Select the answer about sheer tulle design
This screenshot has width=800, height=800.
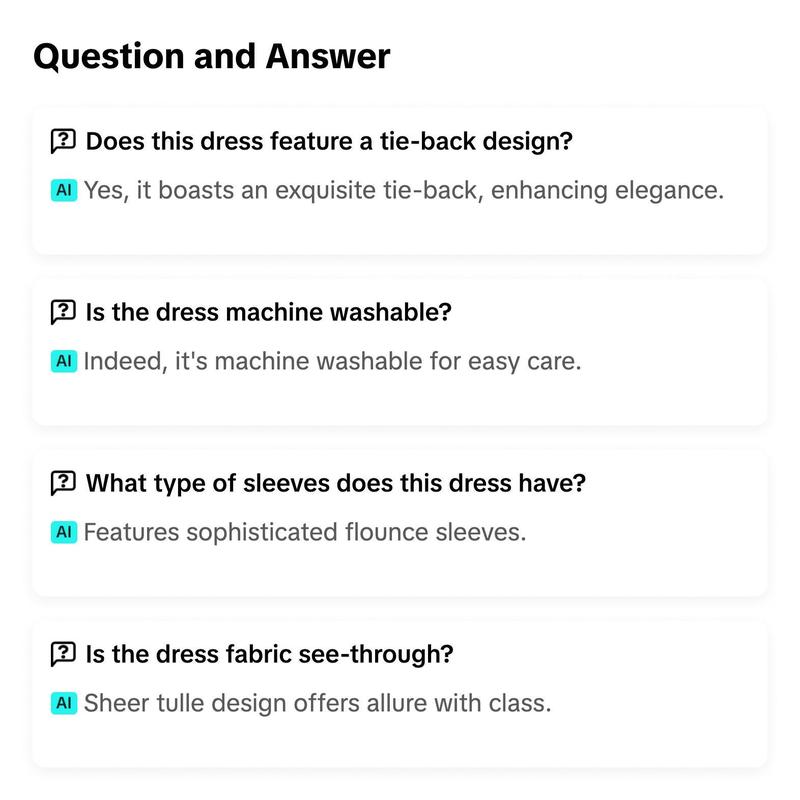(317, 704)
